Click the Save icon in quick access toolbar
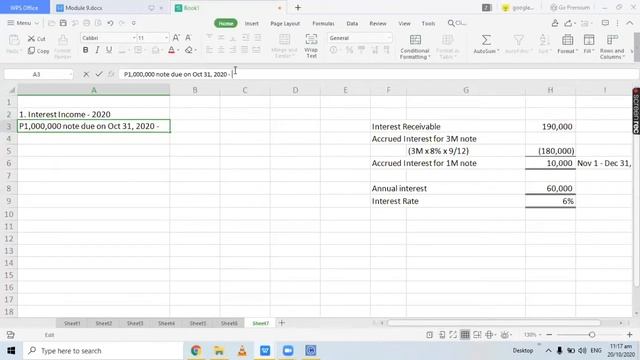The height and width of the screenshot is (360, 640). (x=63, y=23)
